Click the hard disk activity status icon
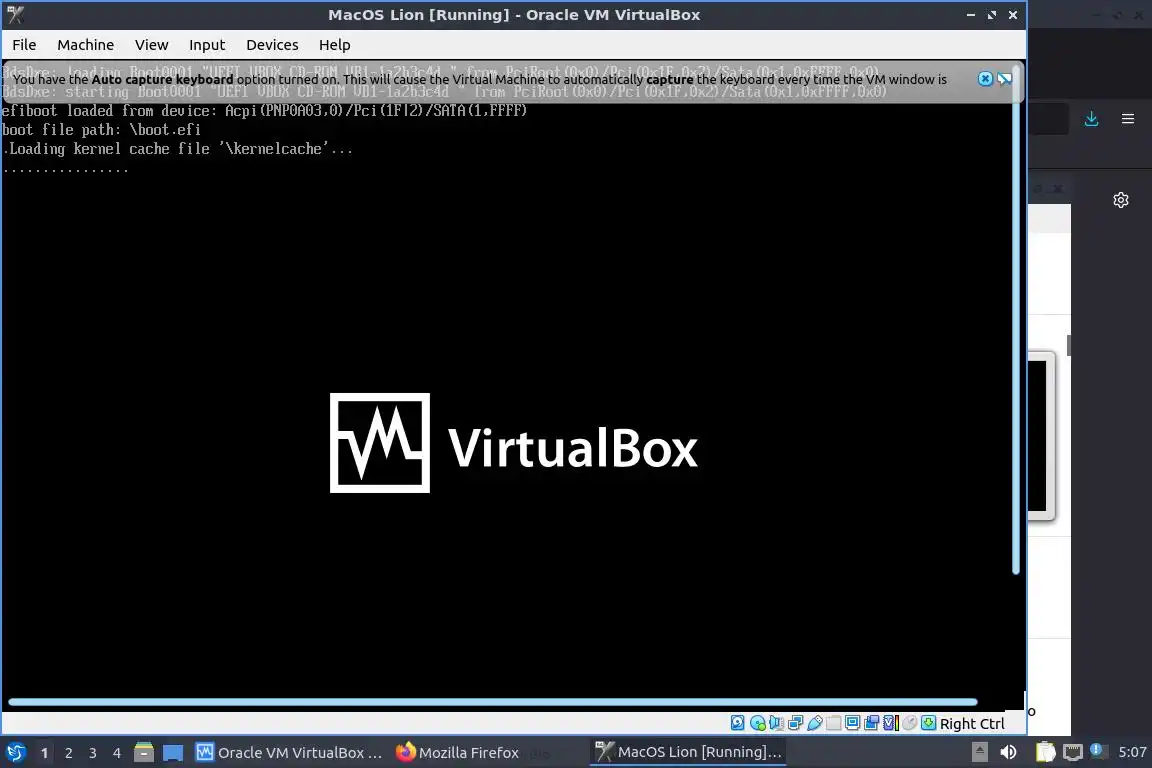The width and height of the screenshot is (1152, 768). coord(738,723)
